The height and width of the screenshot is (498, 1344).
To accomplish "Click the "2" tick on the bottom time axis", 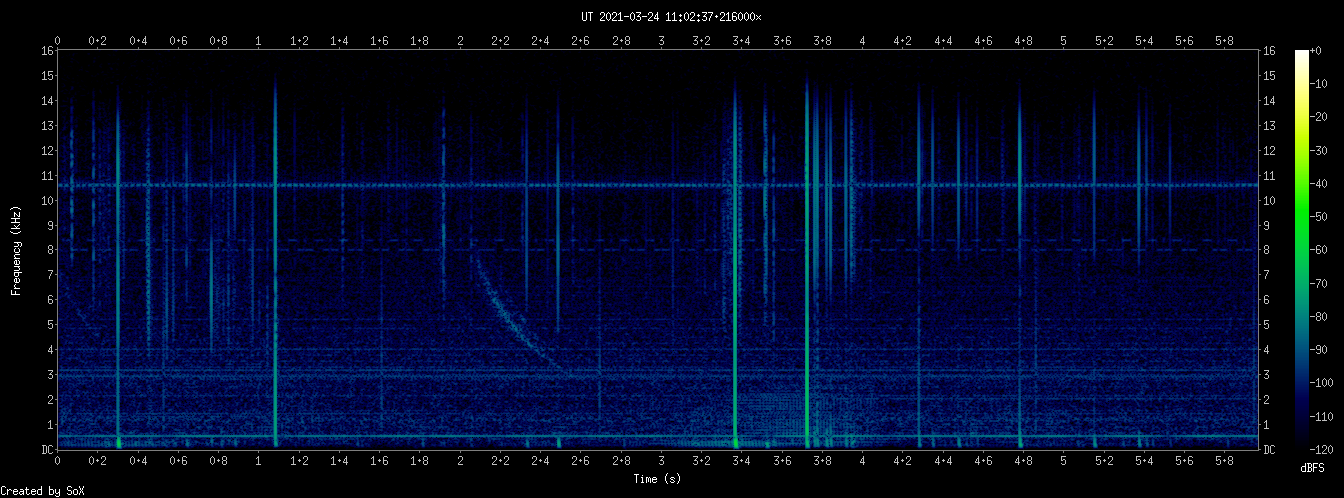I will (x=460, y=461).
